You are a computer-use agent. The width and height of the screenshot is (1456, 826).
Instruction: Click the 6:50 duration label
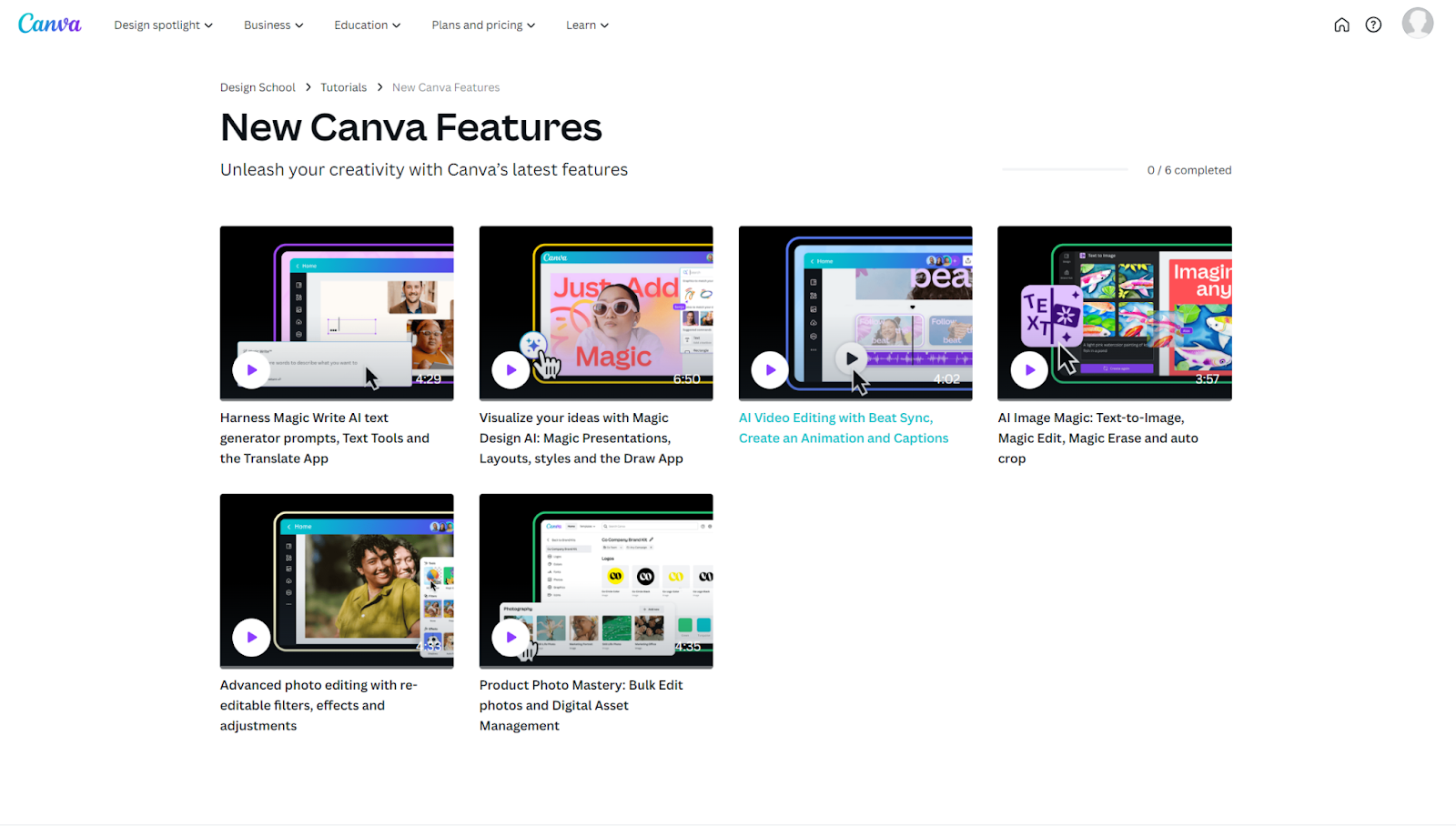point(687,379)
